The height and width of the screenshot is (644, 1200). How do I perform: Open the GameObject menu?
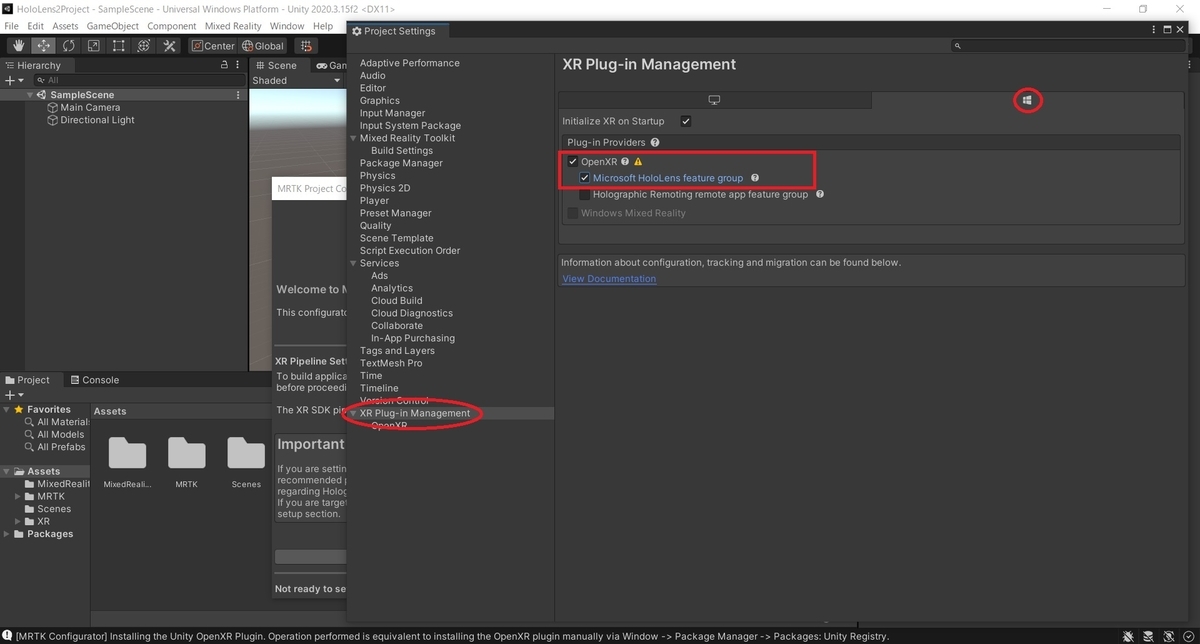pos(113,26)
